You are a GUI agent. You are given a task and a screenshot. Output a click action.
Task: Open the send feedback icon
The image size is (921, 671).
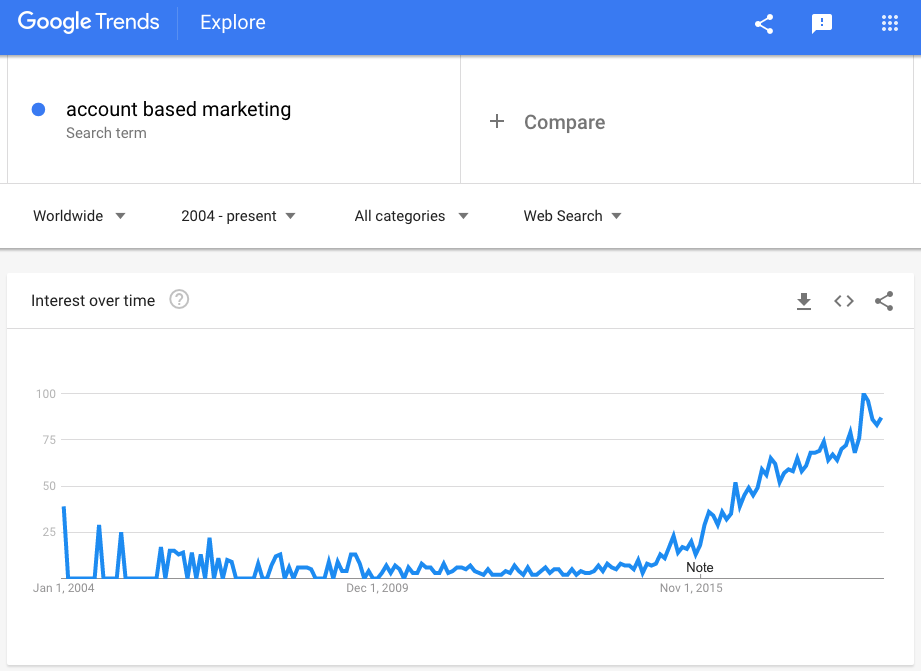821,24
